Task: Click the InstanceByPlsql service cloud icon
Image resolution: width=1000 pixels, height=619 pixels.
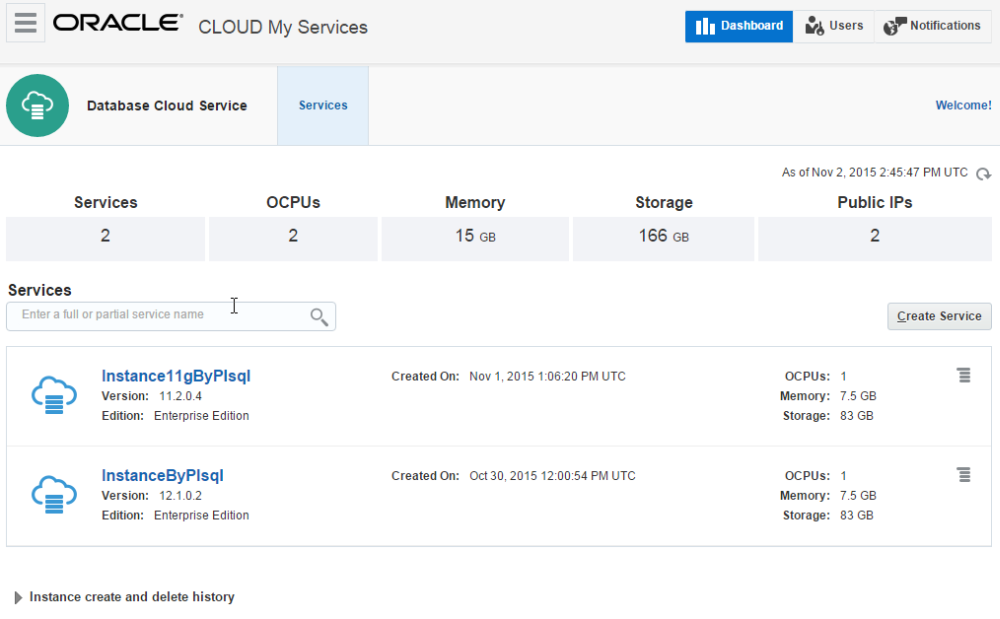Action: point(53,494)
